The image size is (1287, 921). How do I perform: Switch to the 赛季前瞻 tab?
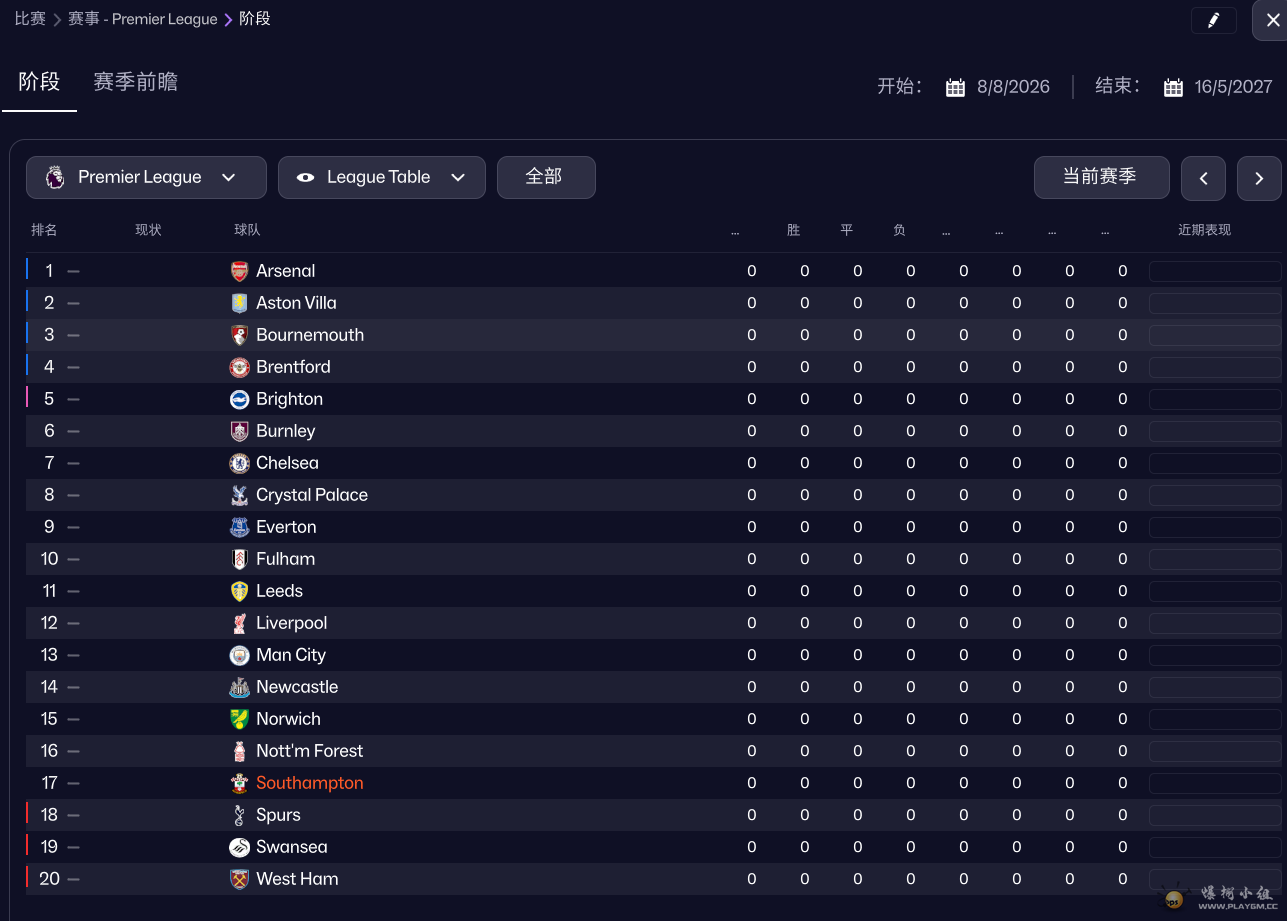click(x=136, y=82)
